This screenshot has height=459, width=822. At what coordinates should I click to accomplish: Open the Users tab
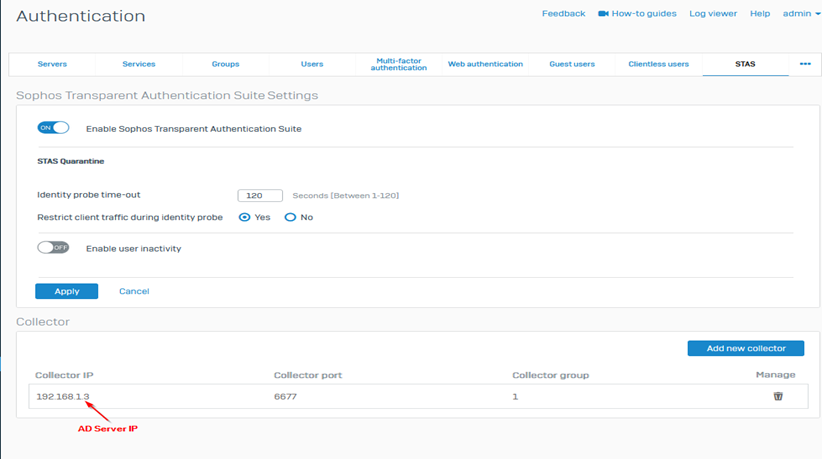(x=312, y=64)
